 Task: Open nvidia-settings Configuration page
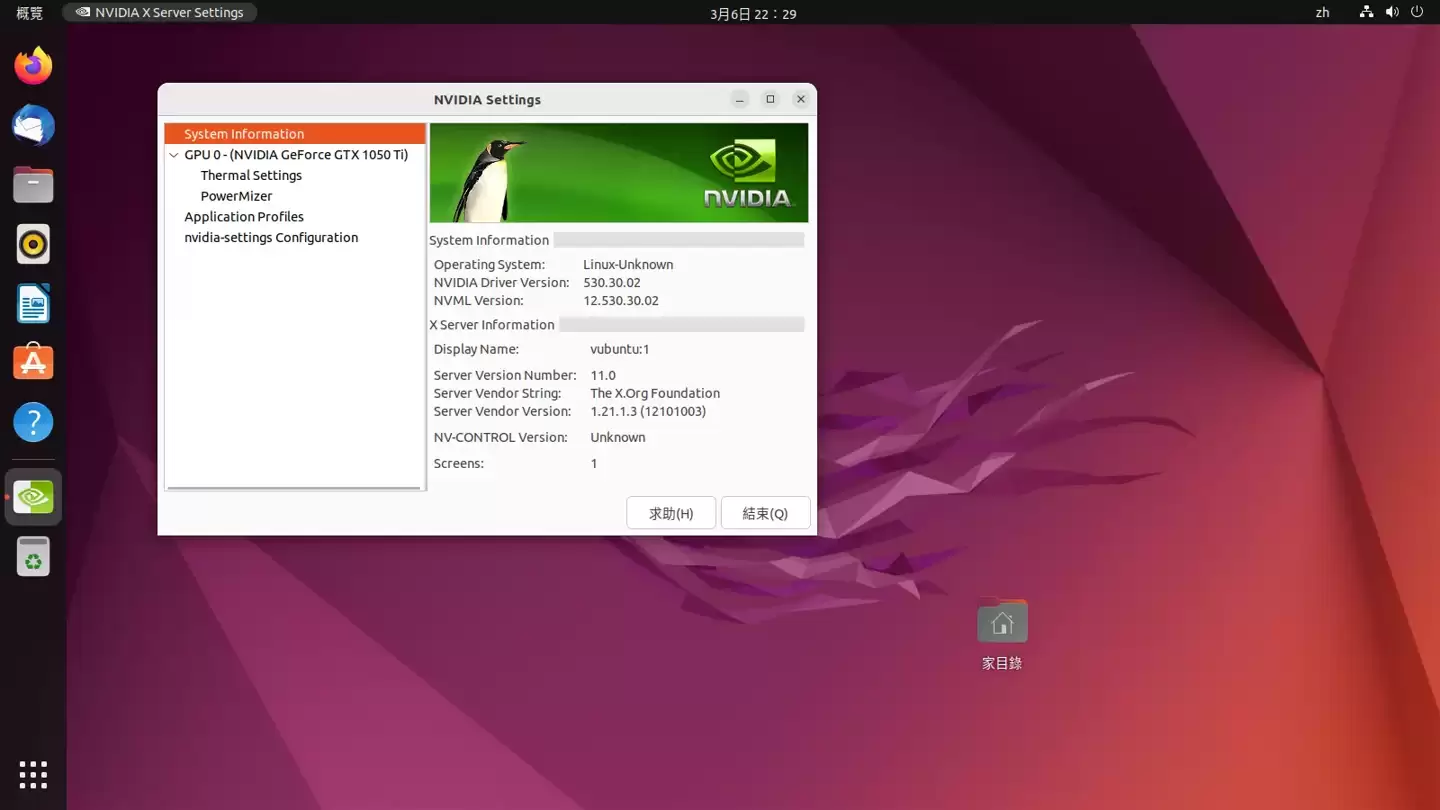(x=270, y=237)
